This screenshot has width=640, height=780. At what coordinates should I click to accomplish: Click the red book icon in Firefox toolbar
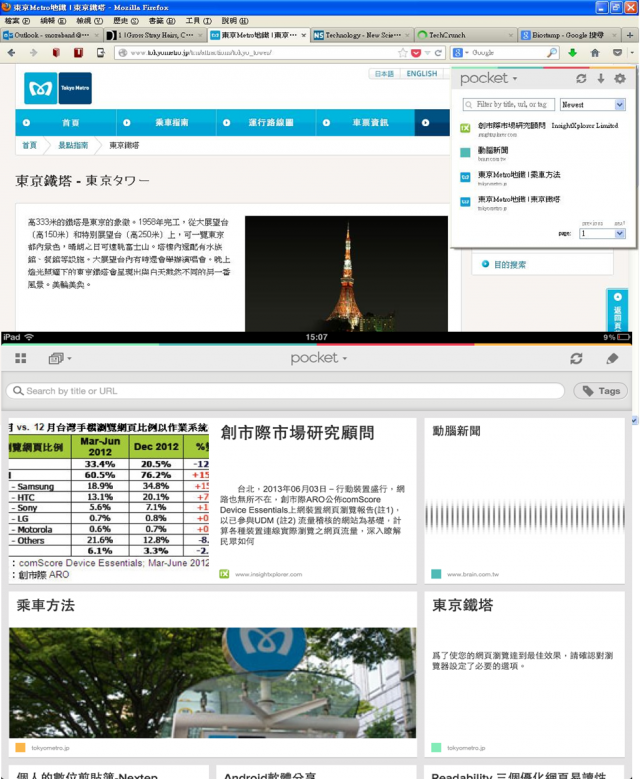(x=56, y=53)
